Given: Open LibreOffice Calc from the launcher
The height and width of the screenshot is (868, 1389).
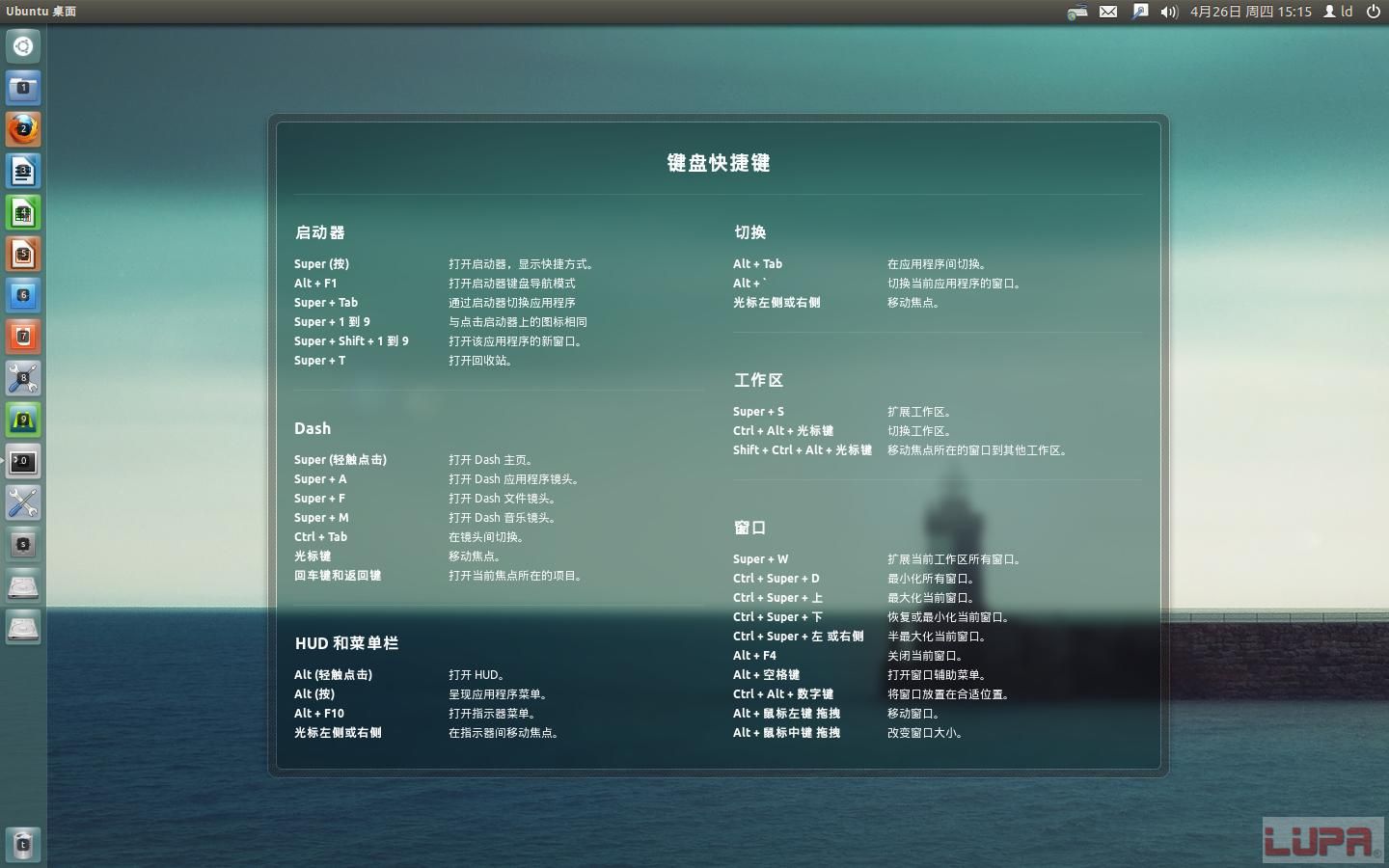Looking at the screenshot, I should click(x=23, y=212).
